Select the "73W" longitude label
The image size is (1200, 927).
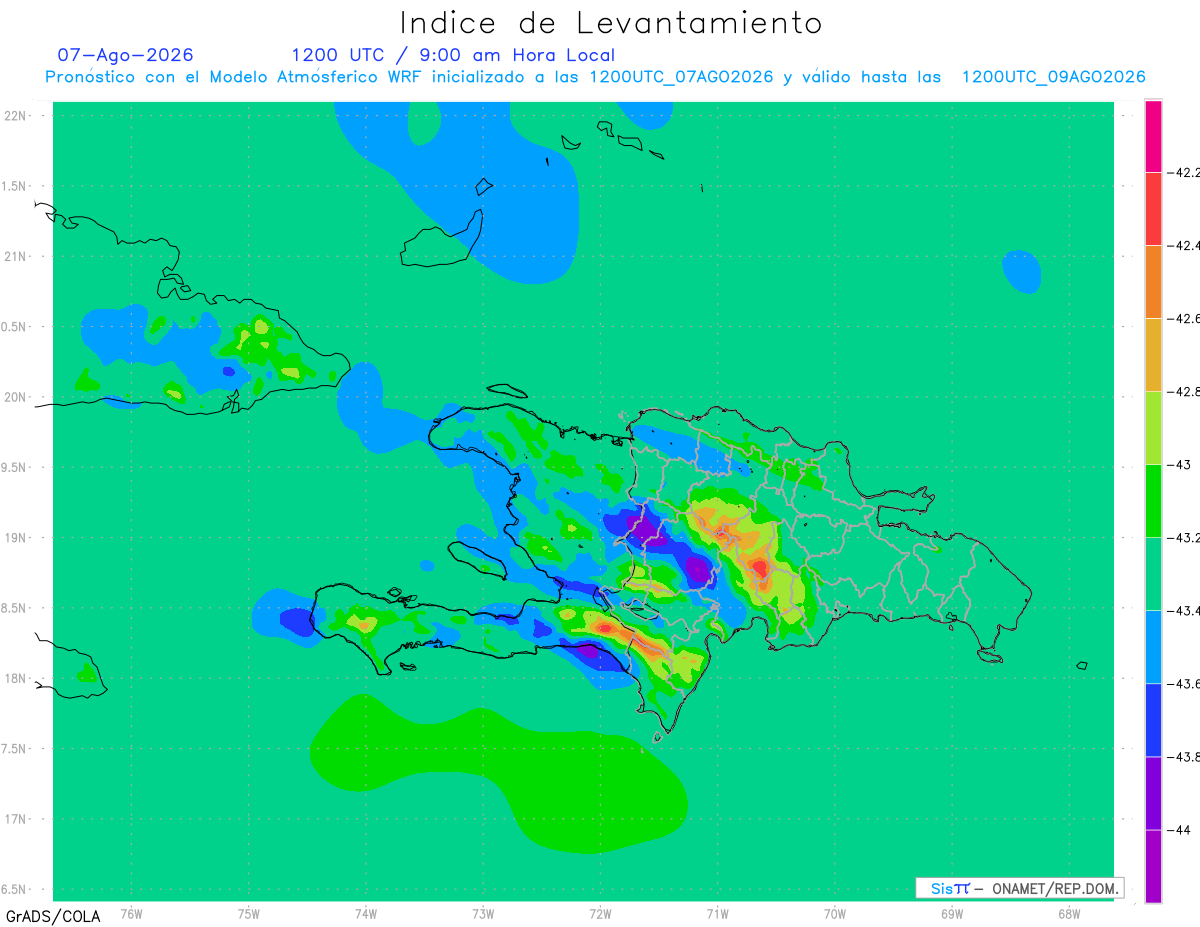point(483,912)
